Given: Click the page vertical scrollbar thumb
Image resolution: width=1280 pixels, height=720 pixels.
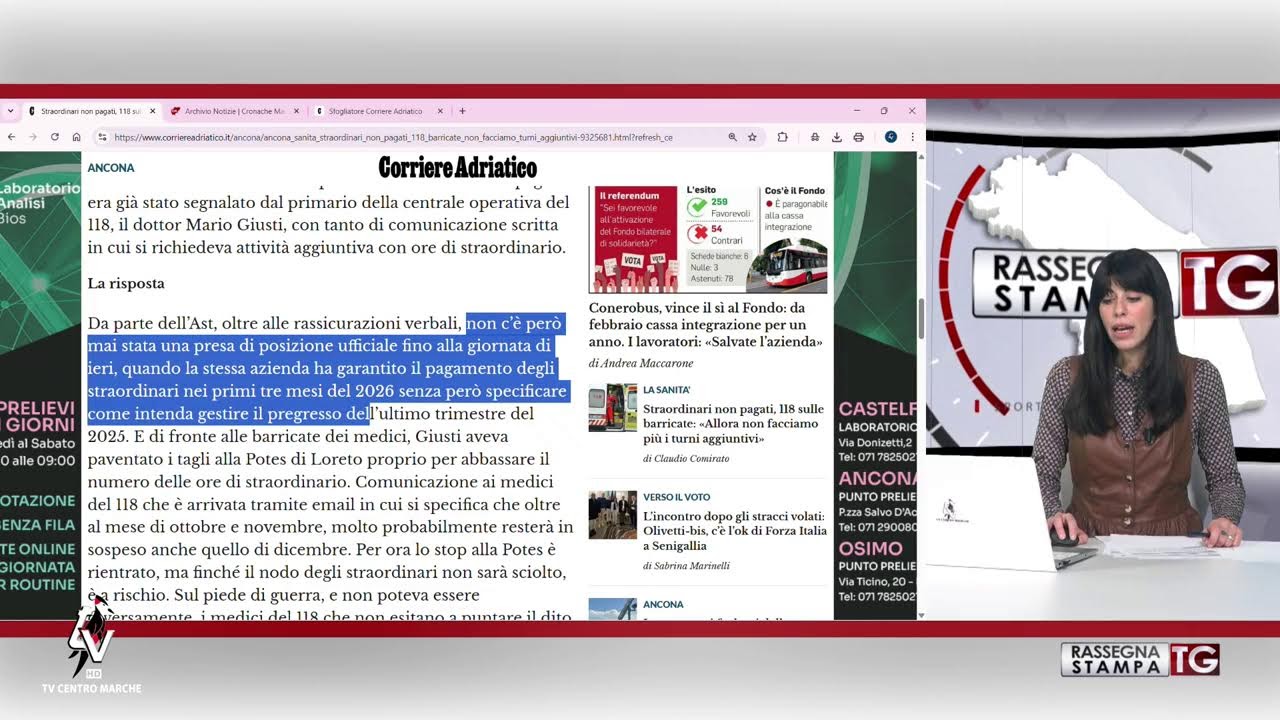Looking at the screenshot, I should 921,319.
